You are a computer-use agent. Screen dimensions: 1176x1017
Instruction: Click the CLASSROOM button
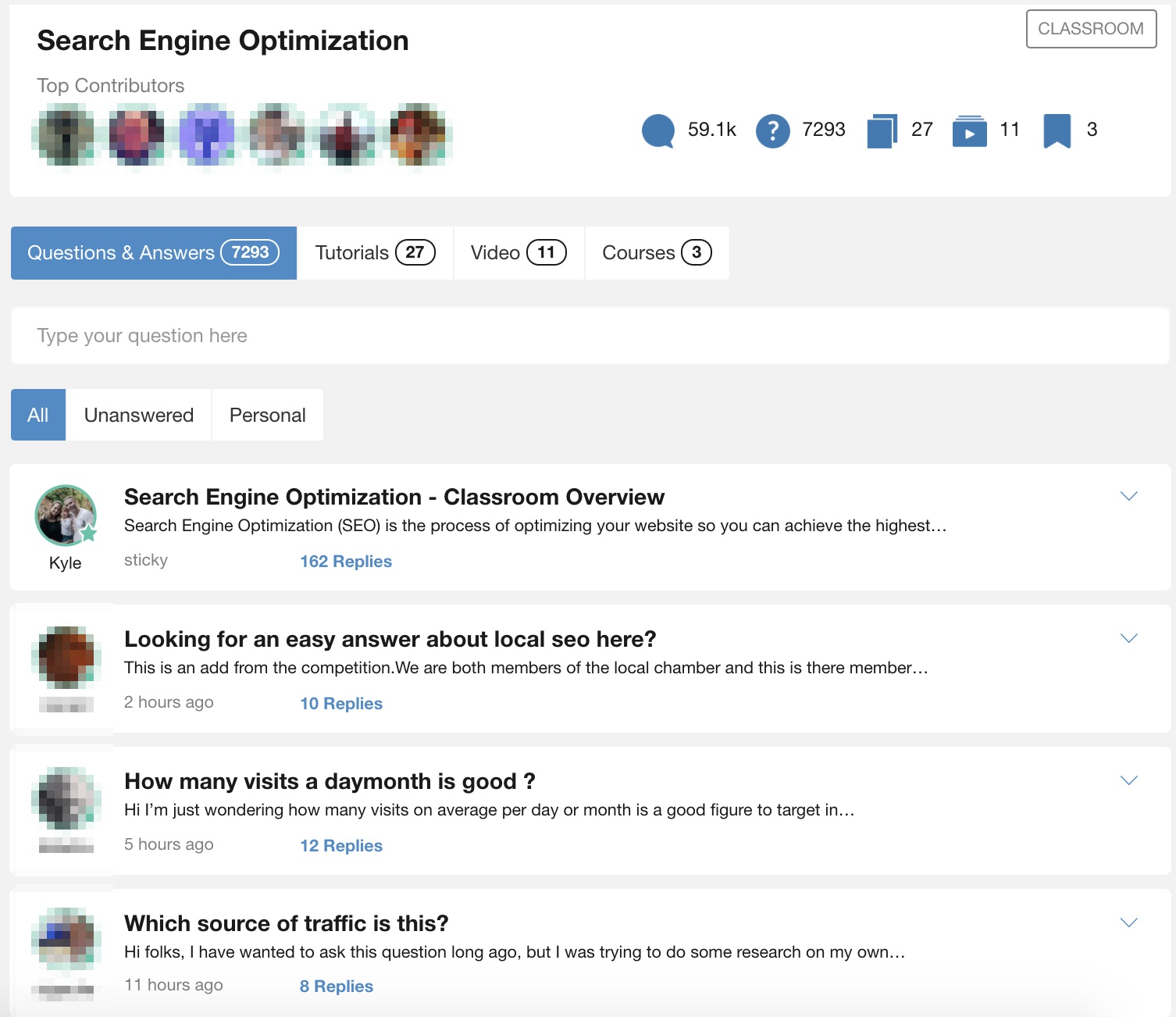1091,29
